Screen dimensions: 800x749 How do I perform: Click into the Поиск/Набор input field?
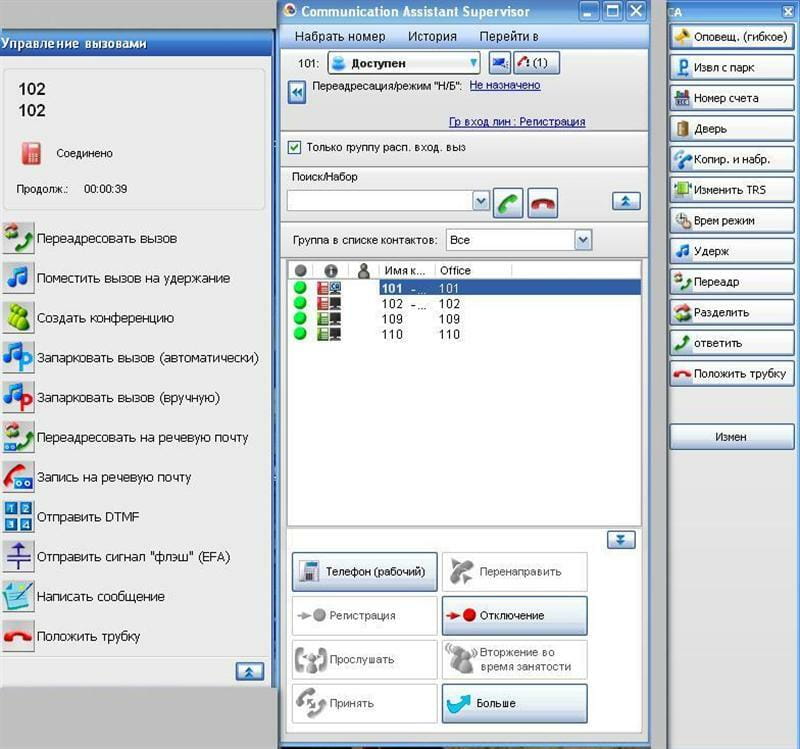pos(380,201)
